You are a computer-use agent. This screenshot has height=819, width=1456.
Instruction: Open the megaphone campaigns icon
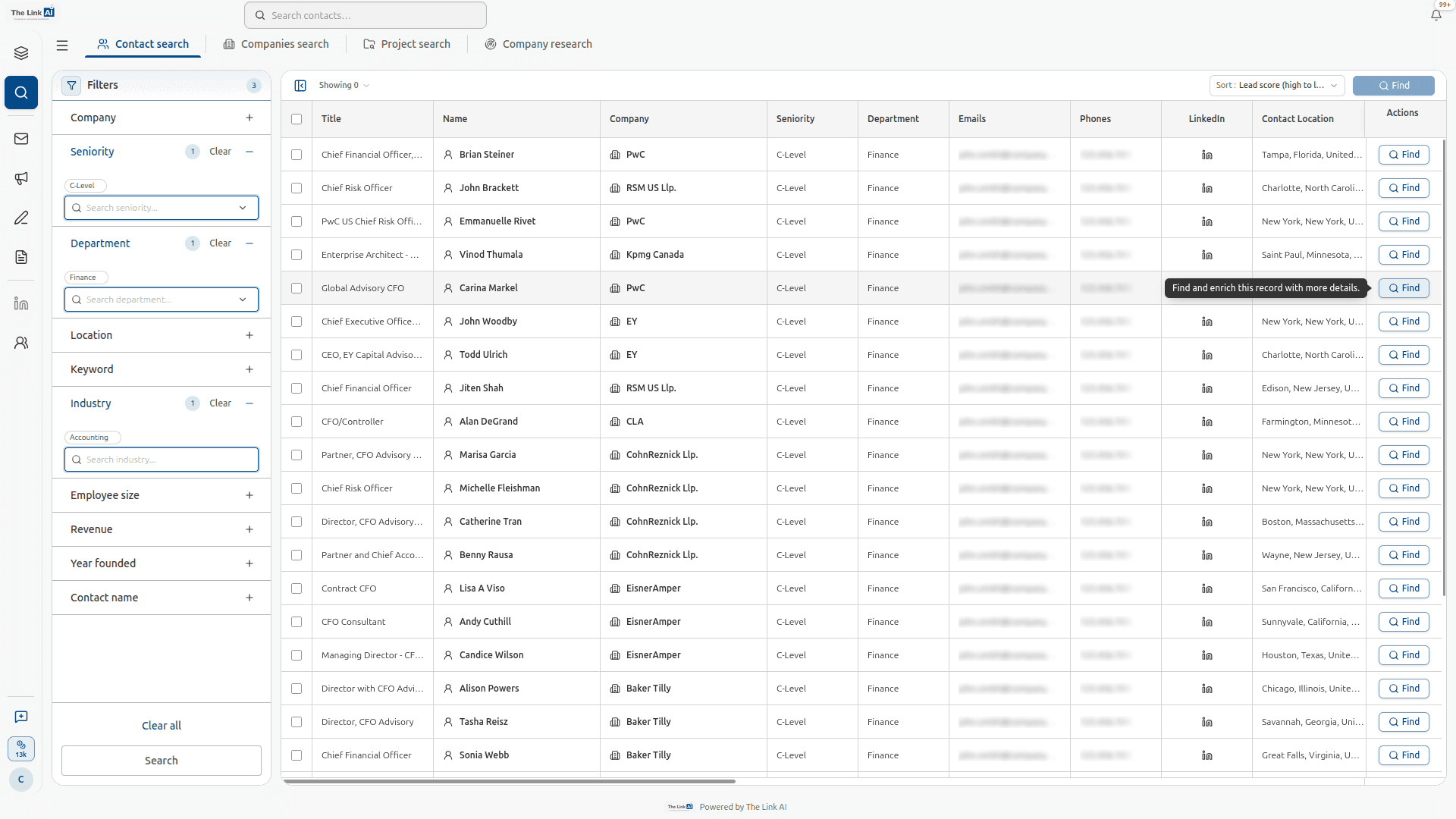[x=21, y=178]
